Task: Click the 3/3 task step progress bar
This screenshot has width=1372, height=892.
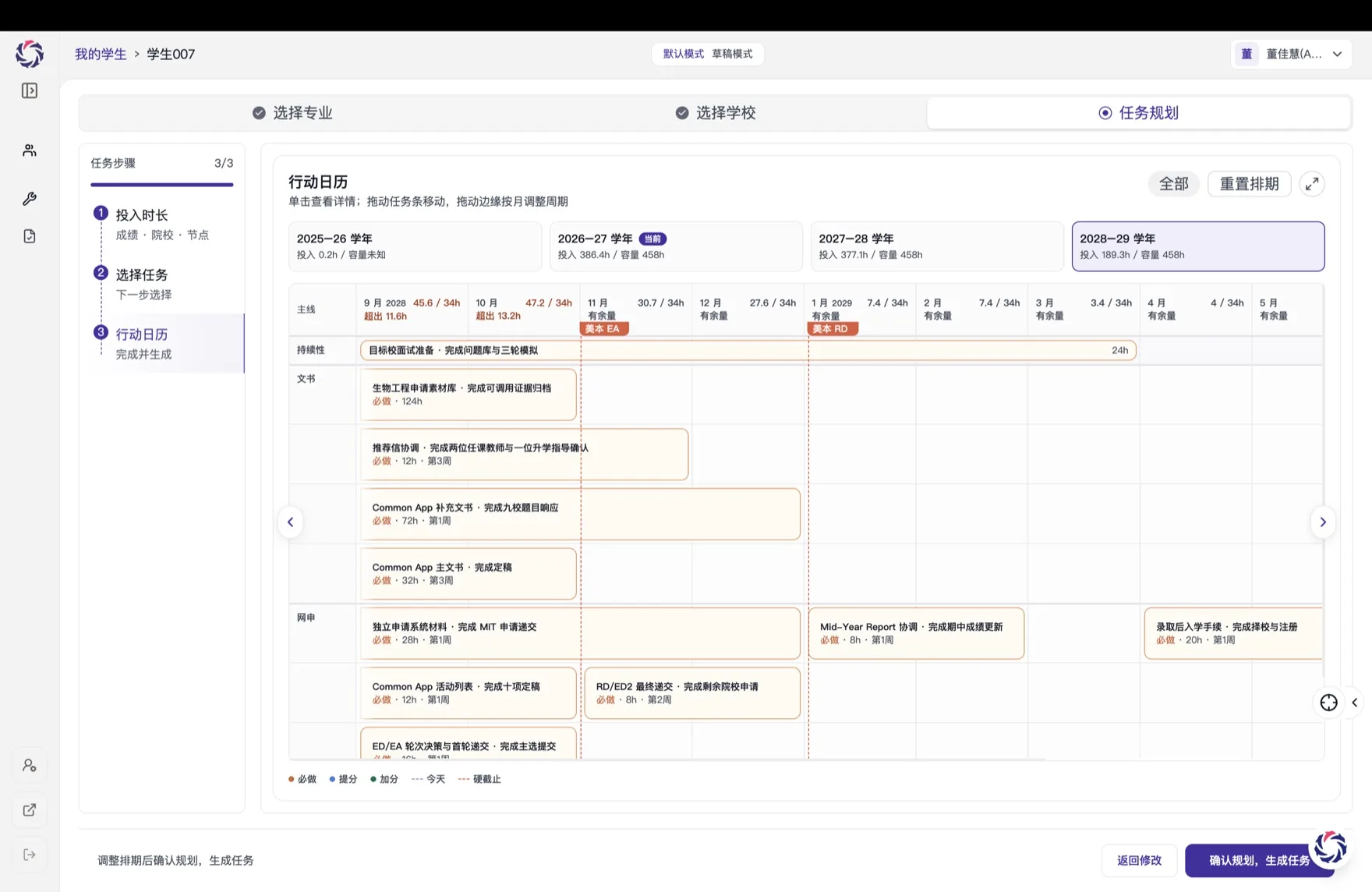Action: pyautogui.click(x=162, y=185)
